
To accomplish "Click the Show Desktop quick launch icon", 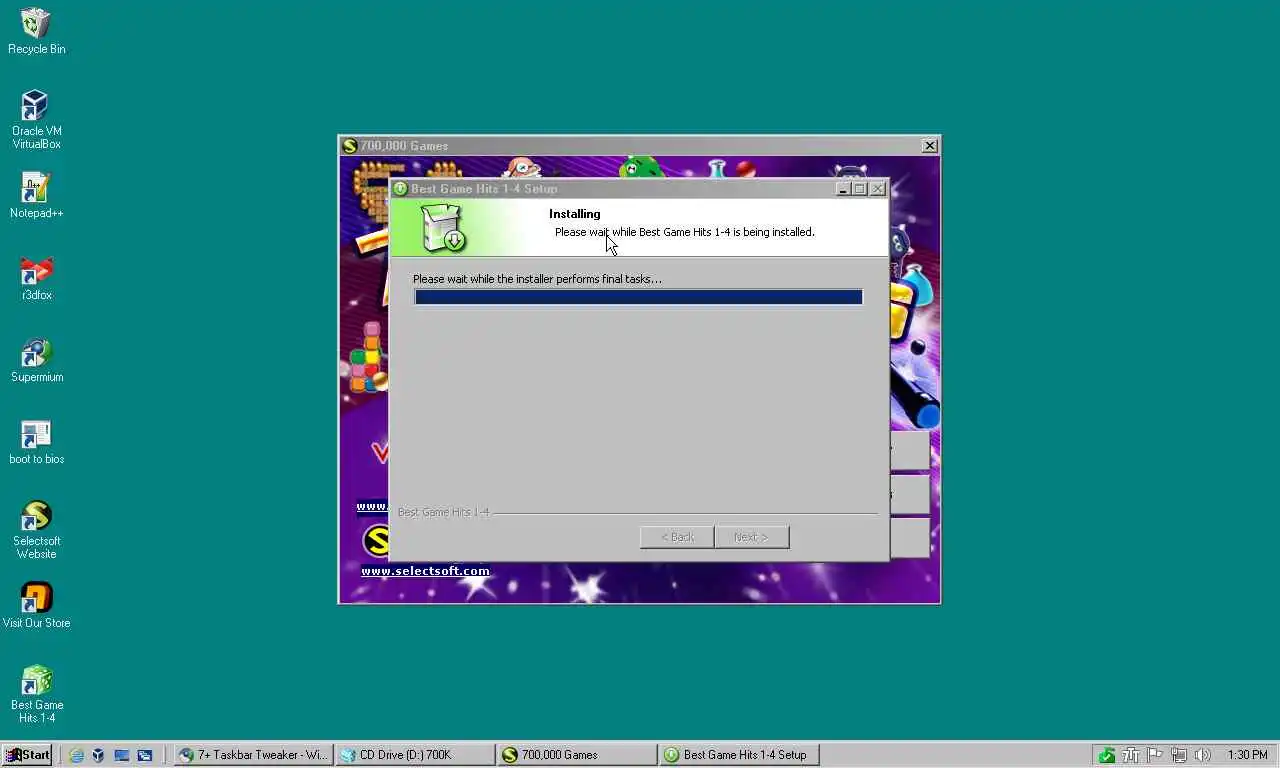I will click(x=121, y=755).
